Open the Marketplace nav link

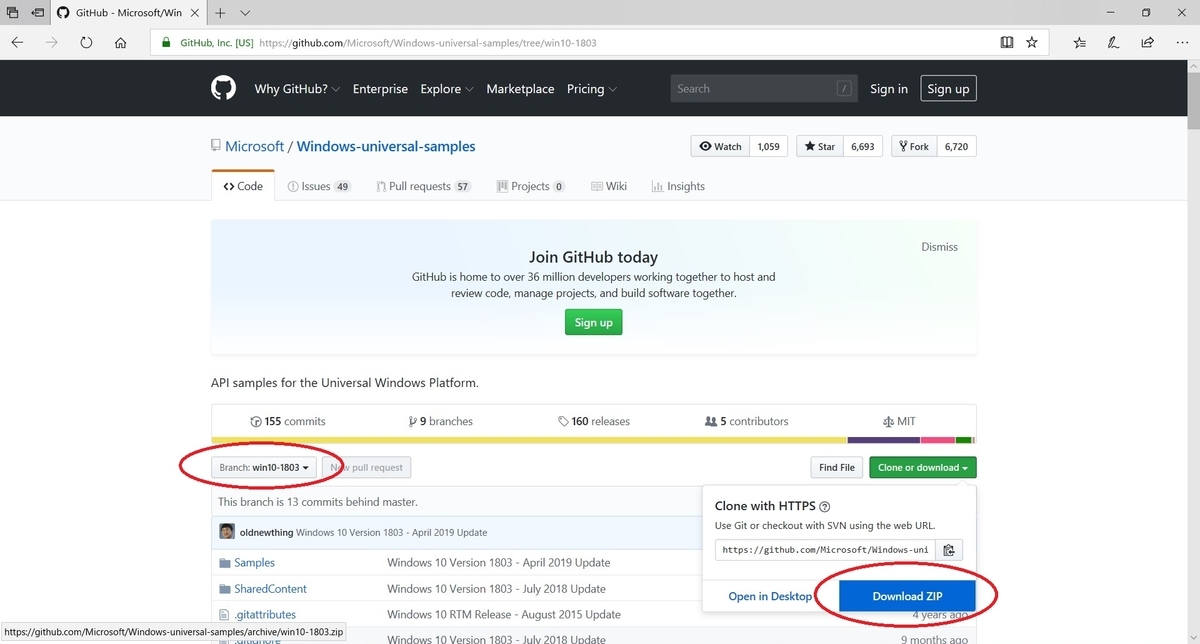point(520,89)
